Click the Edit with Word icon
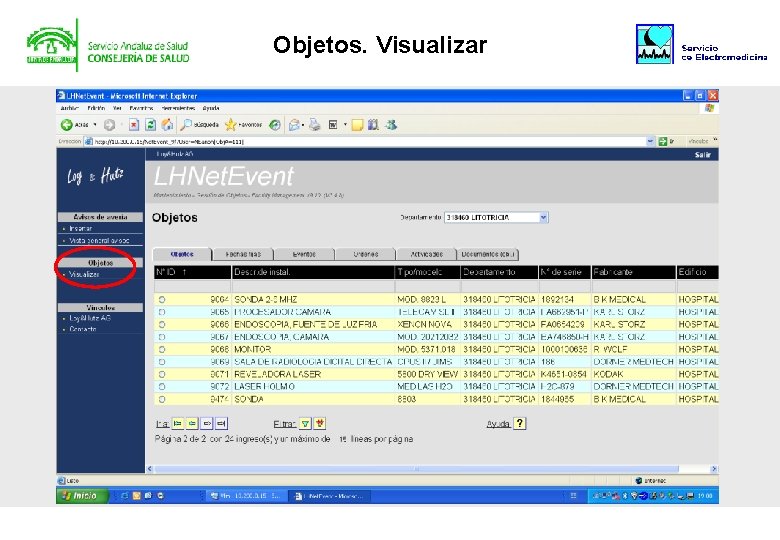Viewport: 780px width, 540px height. click(x=333, y=125)
